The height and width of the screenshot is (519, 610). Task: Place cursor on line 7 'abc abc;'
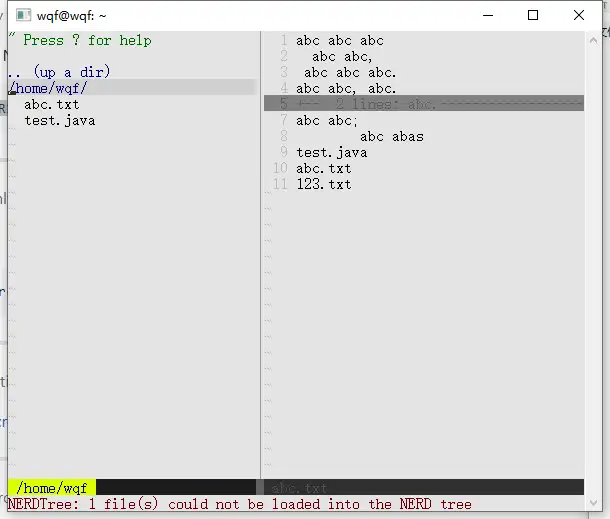[x=326, y=120]
